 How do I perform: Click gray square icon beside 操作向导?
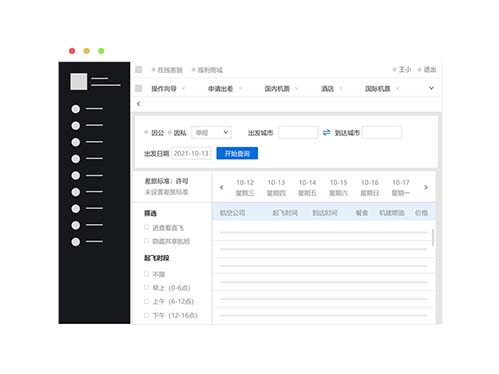tap(139, 88)
